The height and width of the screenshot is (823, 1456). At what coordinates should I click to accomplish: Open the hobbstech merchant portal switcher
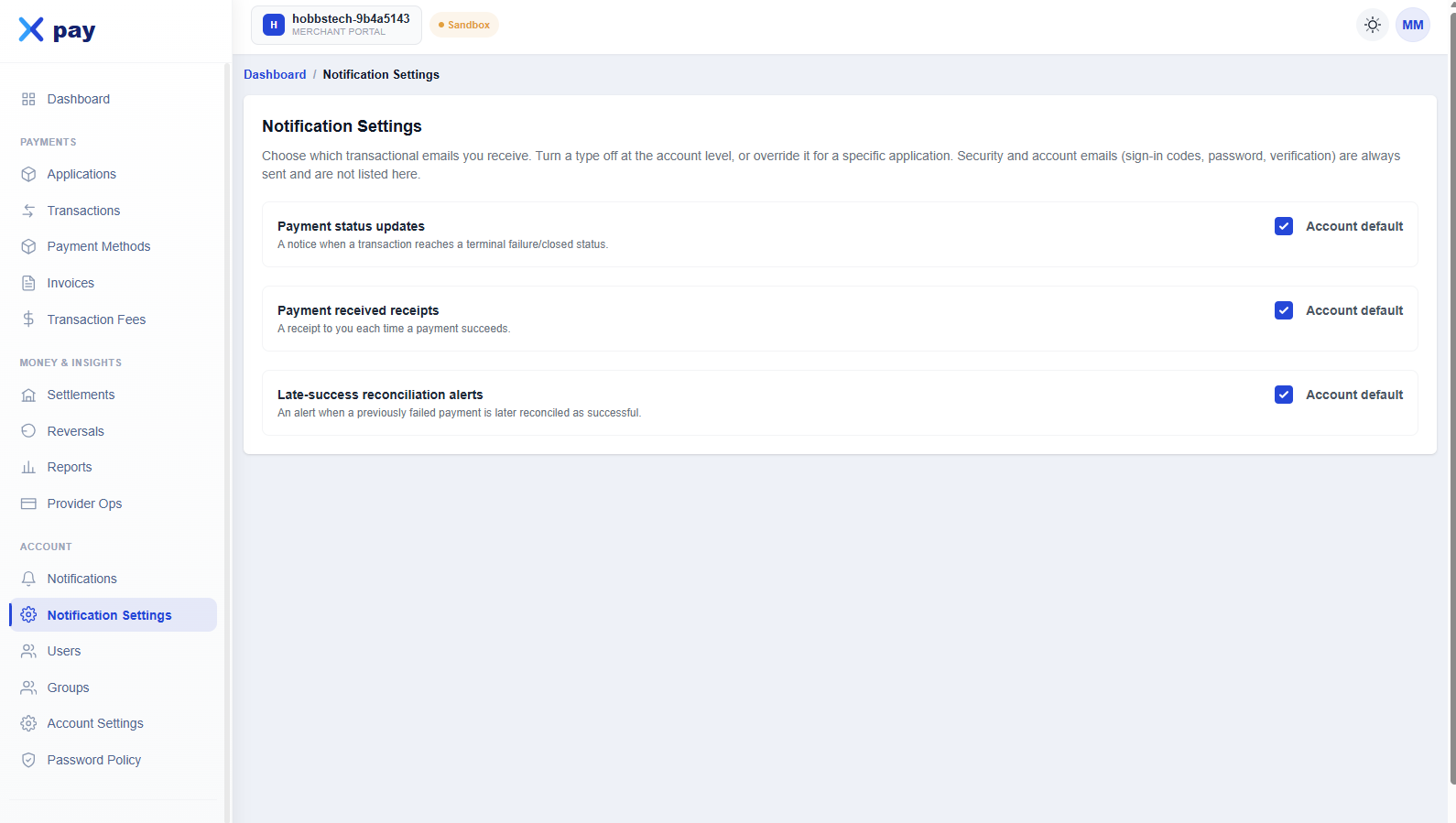point(336,25)
